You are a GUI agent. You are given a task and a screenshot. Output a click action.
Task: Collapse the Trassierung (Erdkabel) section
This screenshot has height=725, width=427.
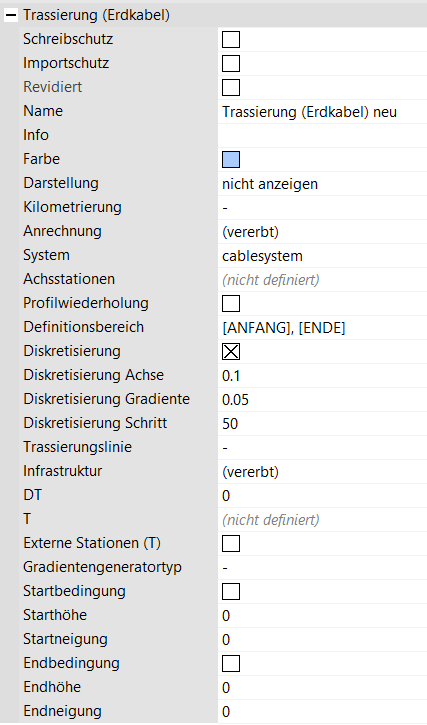11,15
